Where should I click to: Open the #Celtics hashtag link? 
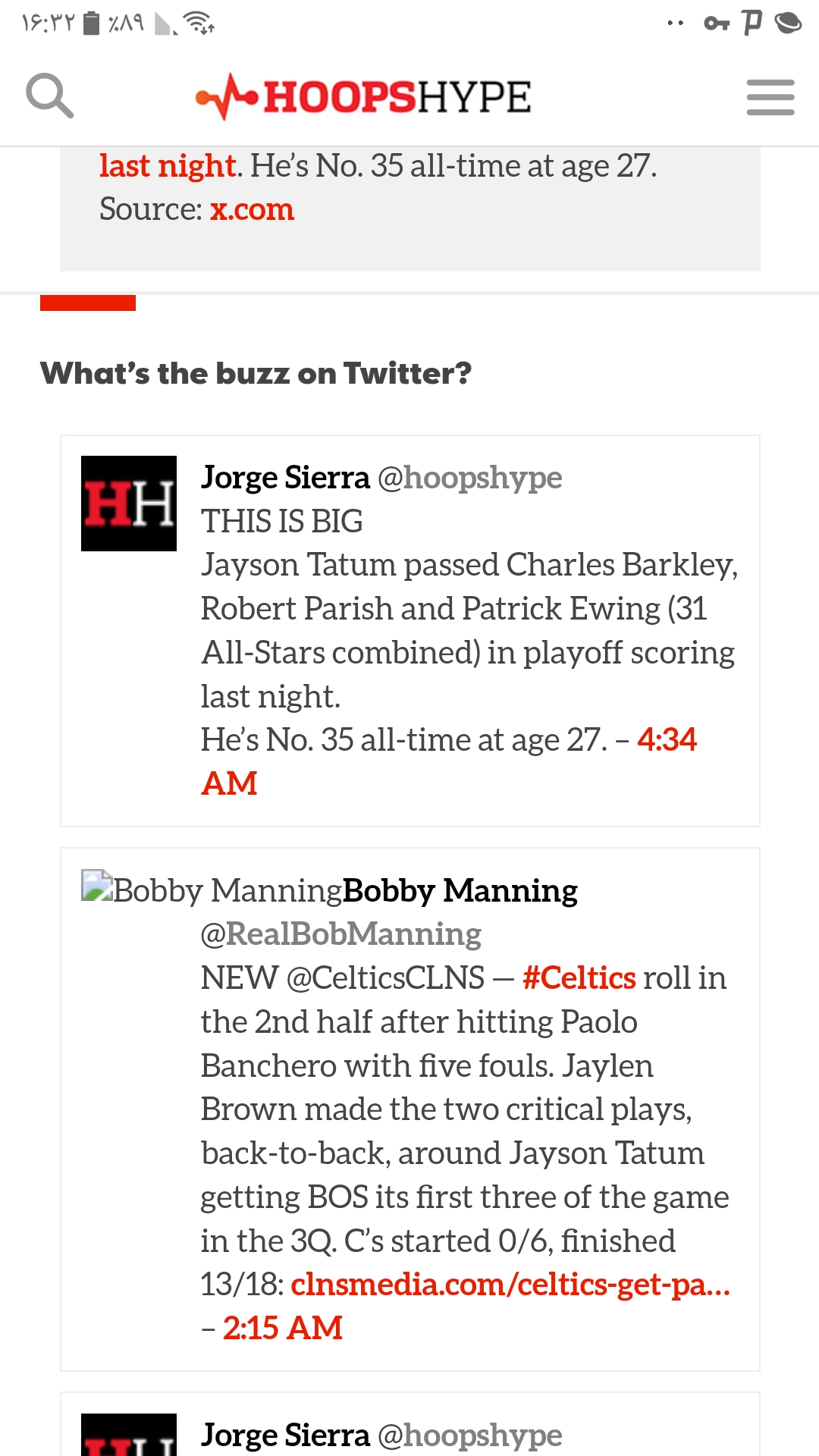click(x=579, y=978)
